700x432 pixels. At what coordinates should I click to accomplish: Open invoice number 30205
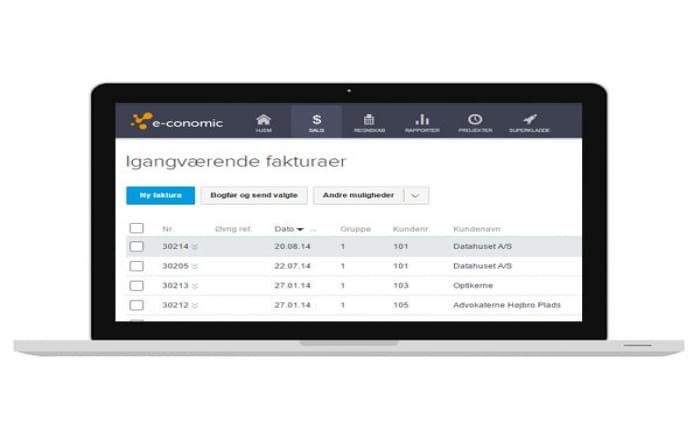click(175, 266)
